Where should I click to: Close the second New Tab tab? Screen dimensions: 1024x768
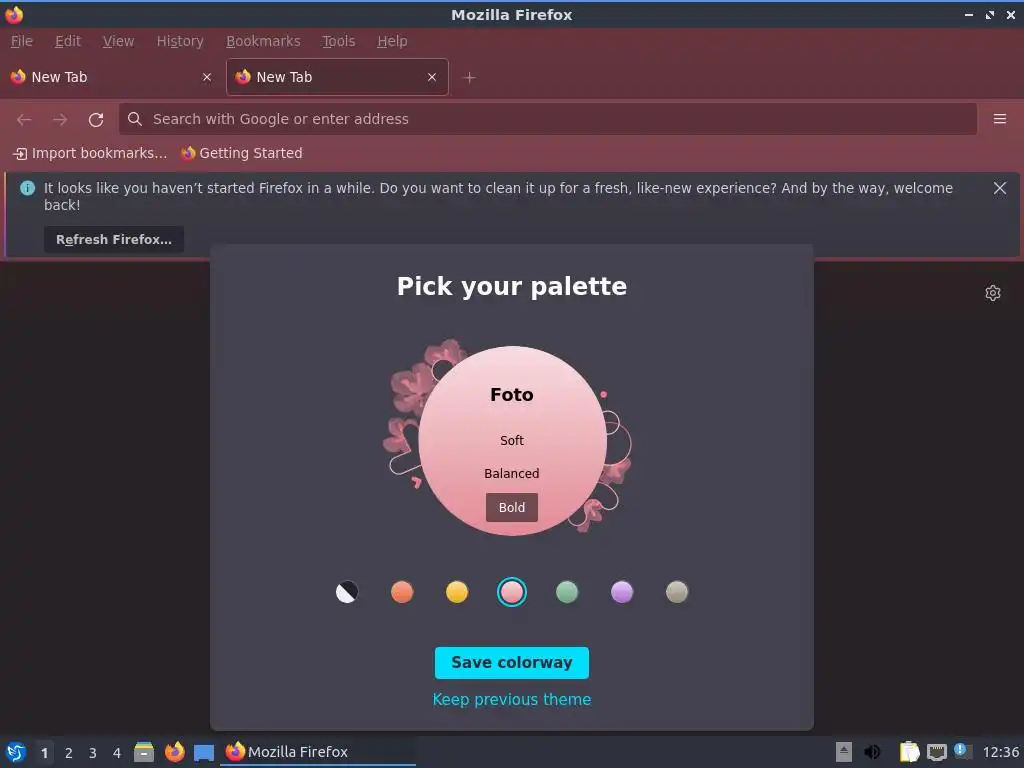point(432,77)
